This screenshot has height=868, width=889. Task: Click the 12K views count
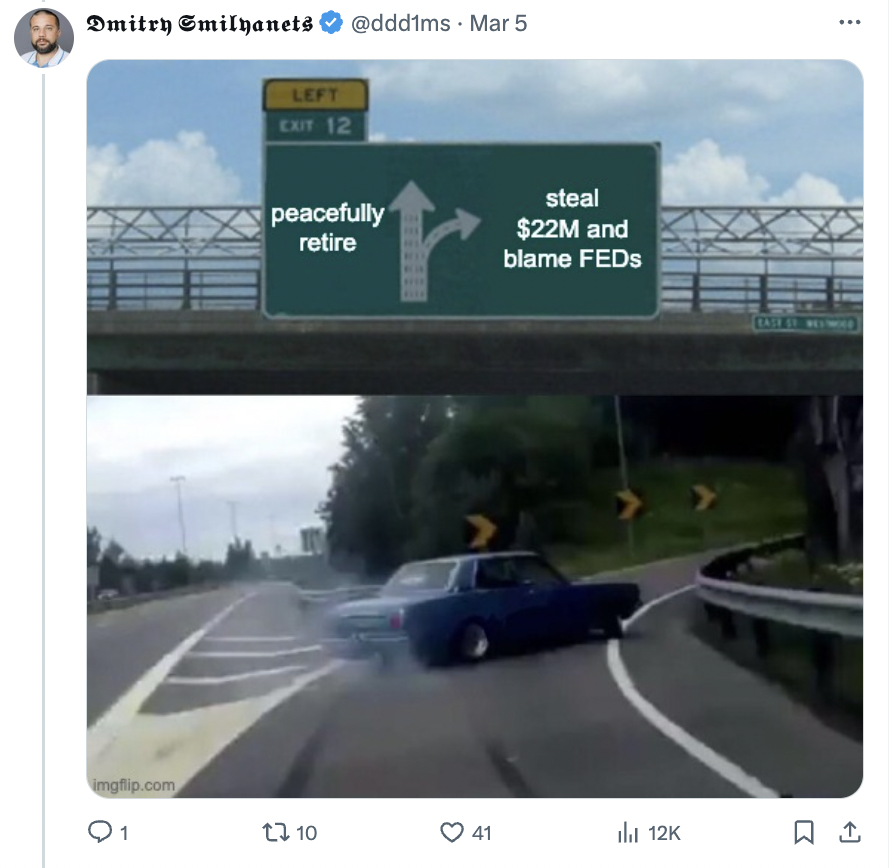tap(664, 833)
